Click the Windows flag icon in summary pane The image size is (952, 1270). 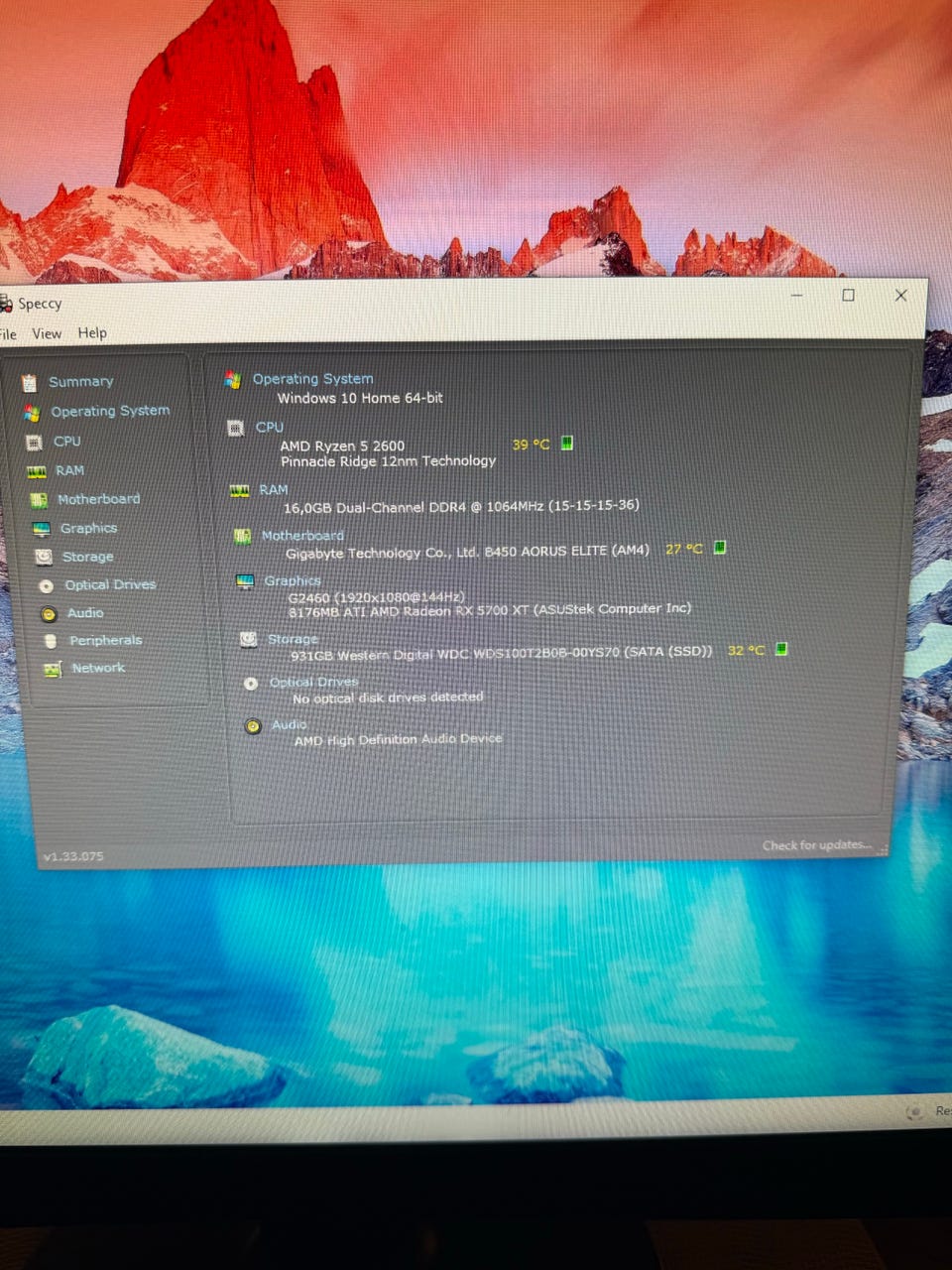tap(233, 379)
